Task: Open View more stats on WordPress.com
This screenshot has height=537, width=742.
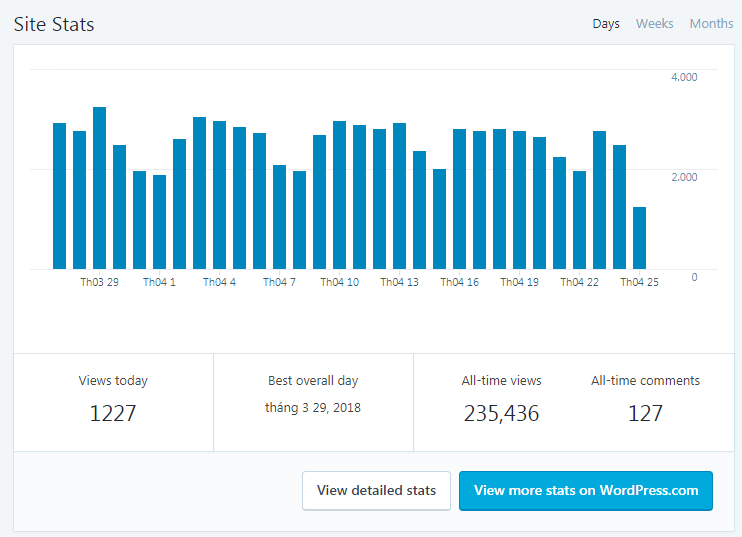Action: pyautogui.click(x=585, y=491)
